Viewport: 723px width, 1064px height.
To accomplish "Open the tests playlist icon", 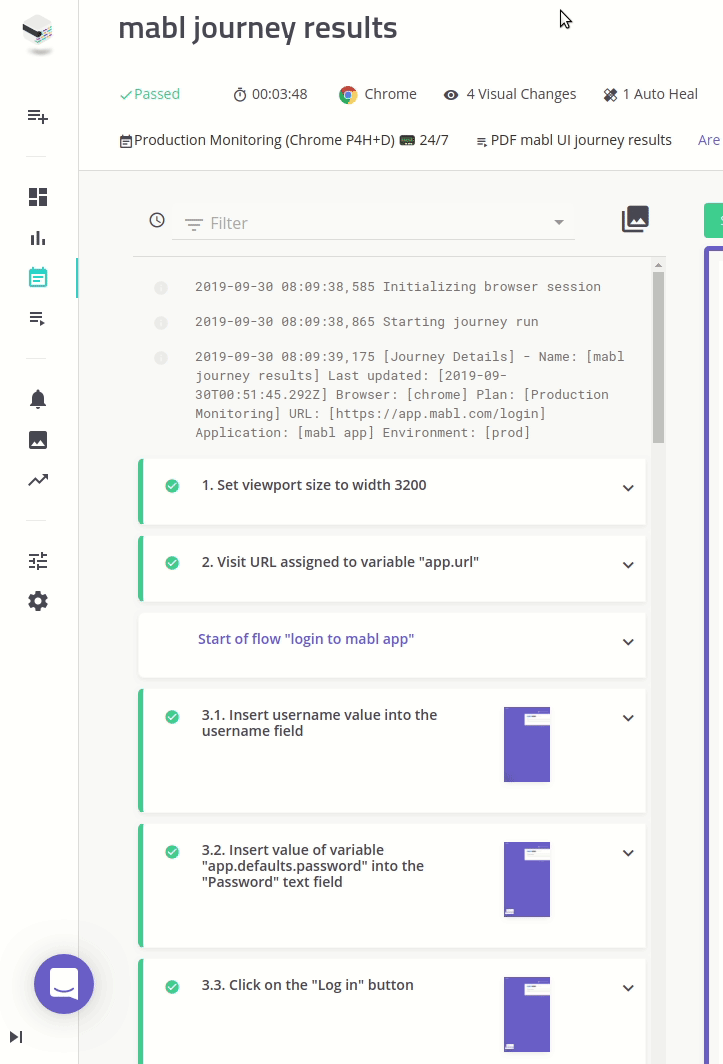I will tap(37, 318).
